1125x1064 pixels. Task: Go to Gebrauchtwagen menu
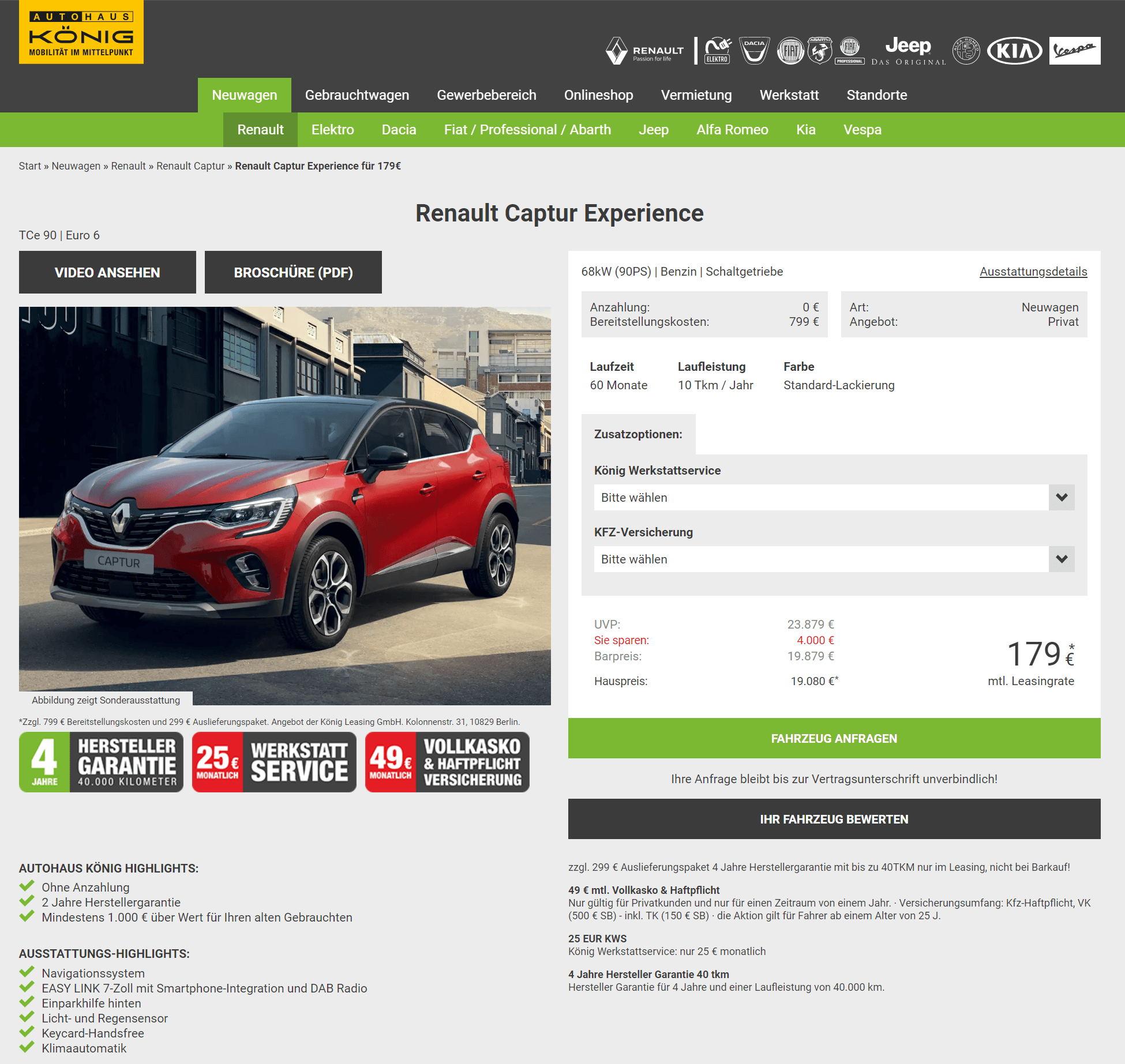tap(357, 95)
